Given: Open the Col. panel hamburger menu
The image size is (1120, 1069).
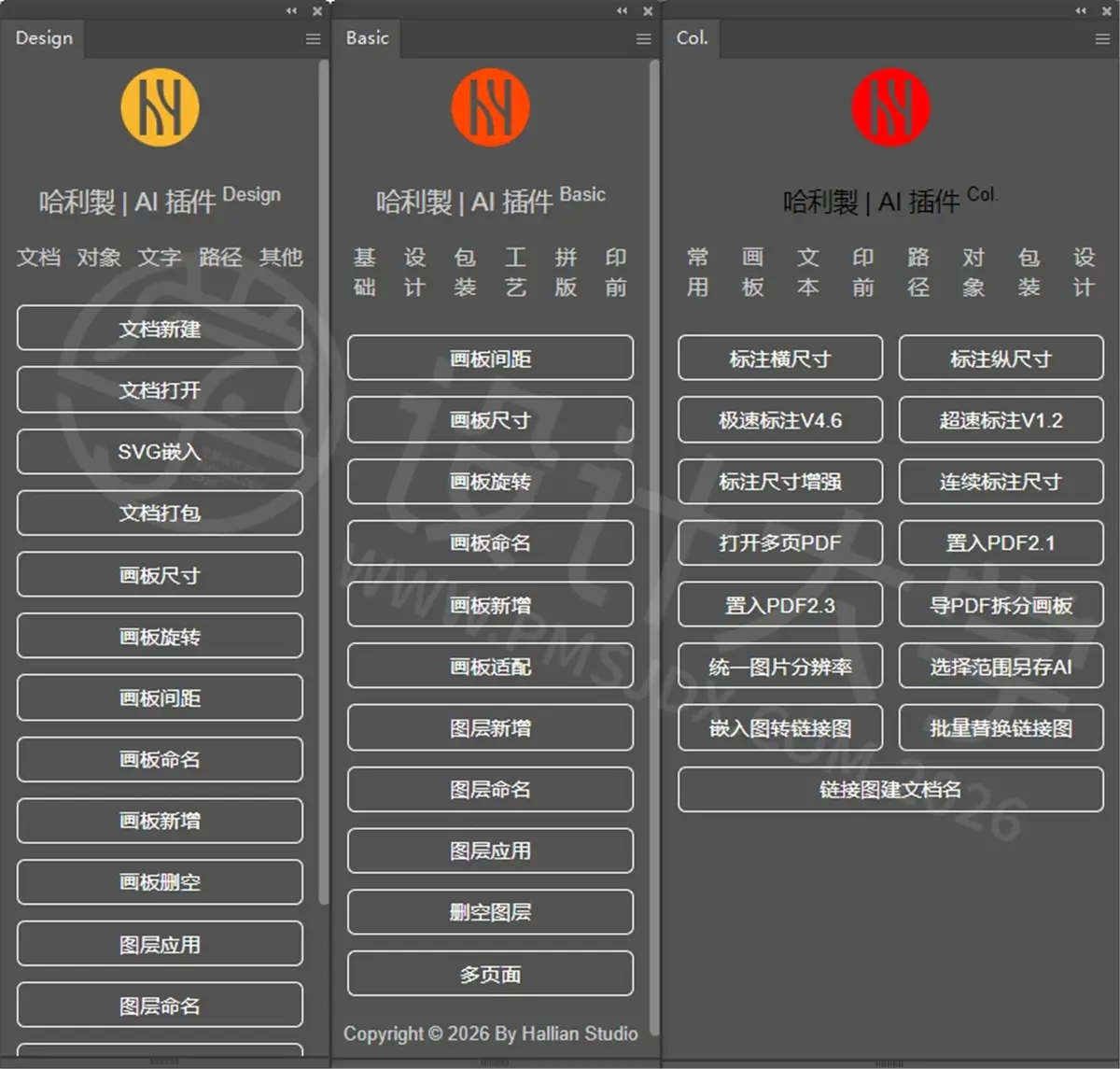Looking at the screenshot, I should click(x=1102, y=39).
